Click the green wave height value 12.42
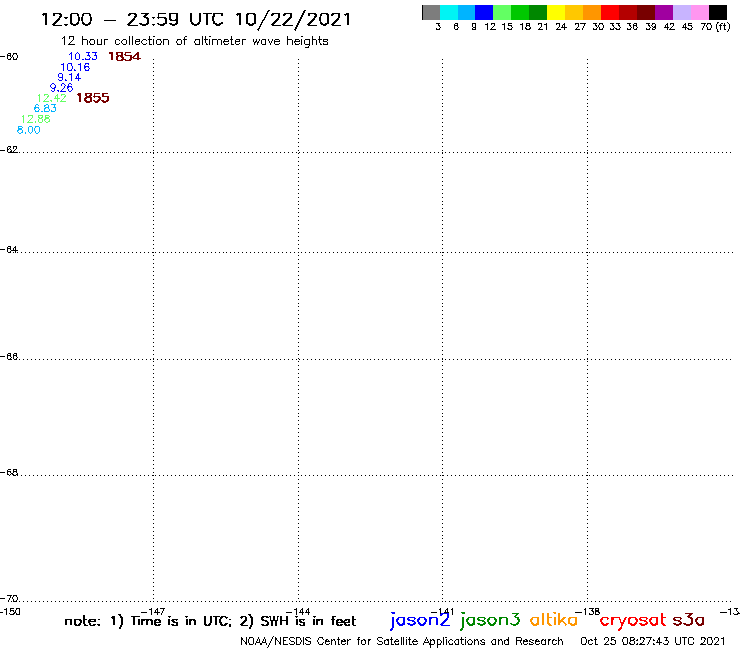This screenshot has height=650, width=740. [x=51, y=98]
